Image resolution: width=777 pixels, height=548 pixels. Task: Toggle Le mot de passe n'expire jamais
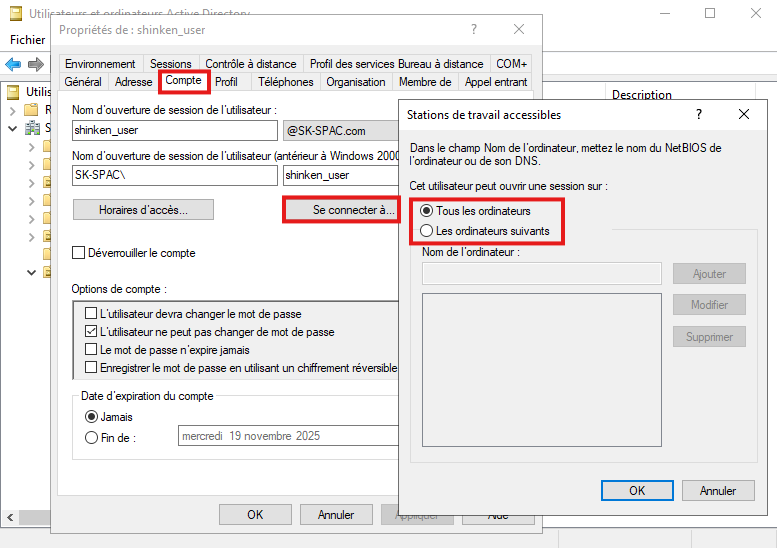(x=92, y=350)
